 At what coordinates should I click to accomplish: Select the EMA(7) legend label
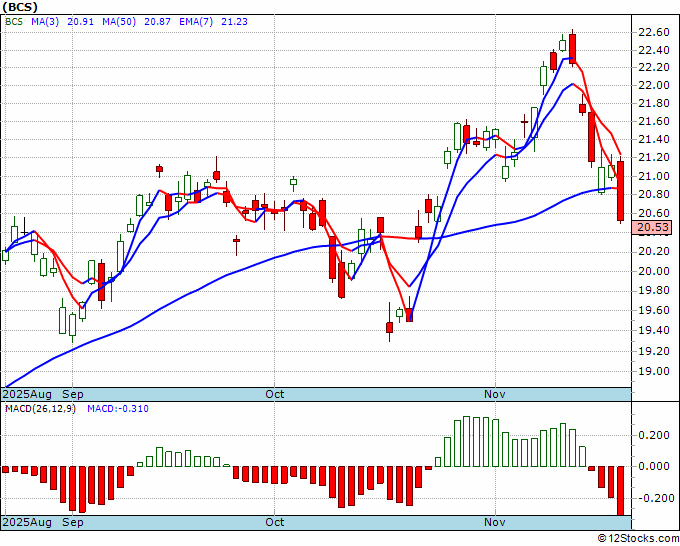pos(196,21)
